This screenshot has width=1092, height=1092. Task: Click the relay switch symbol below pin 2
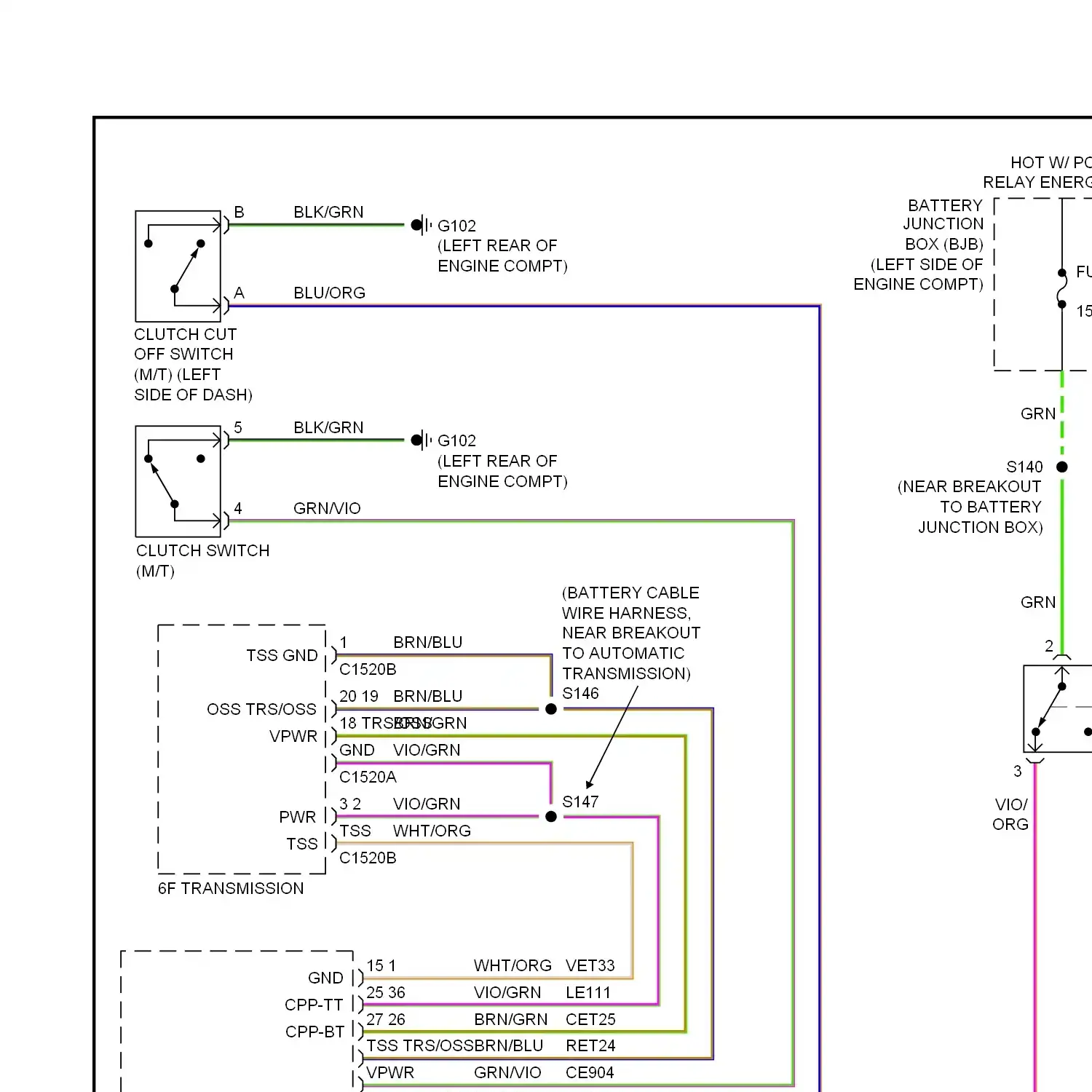pos(1058,708)
